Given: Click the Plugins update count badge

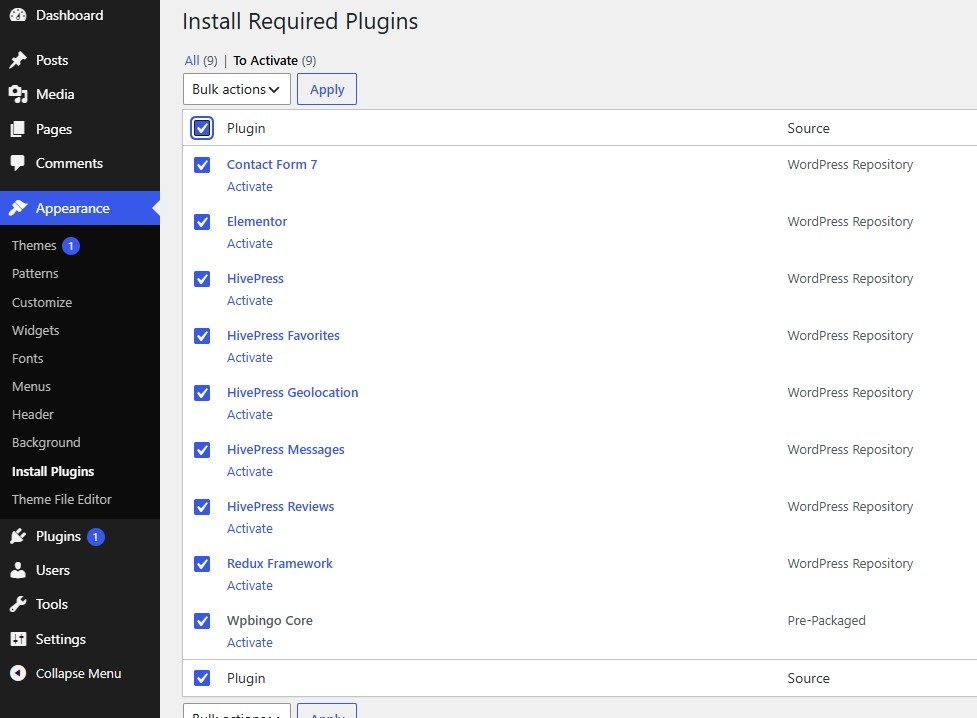Looking at the screenshot, I should tap(95, 537).
